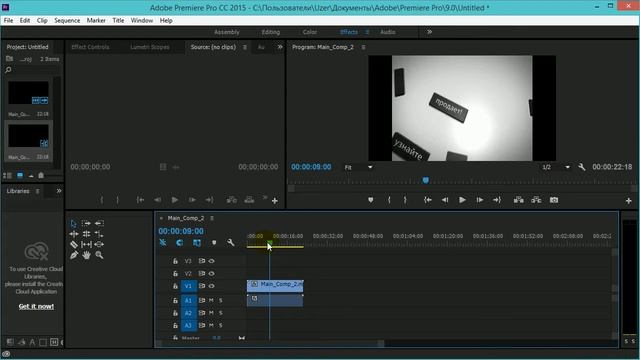Screen dimensions: 640x360
Task: Toggle sync lock on track A3
Action: 202,326
